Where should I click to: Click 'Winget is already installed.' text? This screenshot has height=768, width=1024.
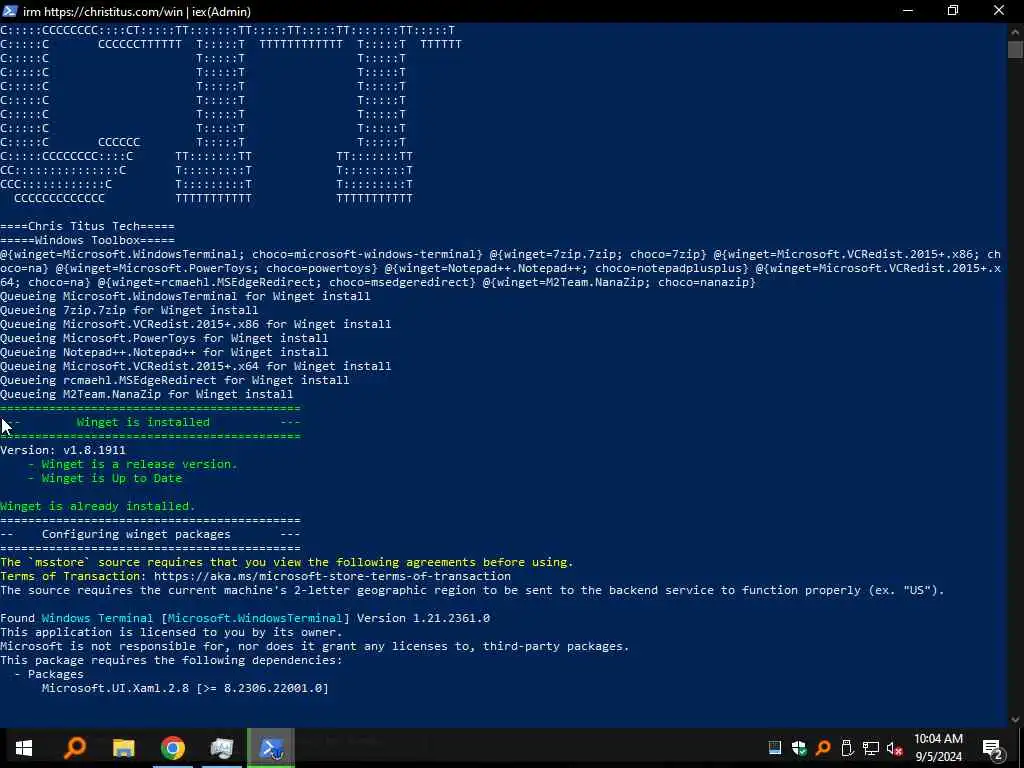point(98,506)
